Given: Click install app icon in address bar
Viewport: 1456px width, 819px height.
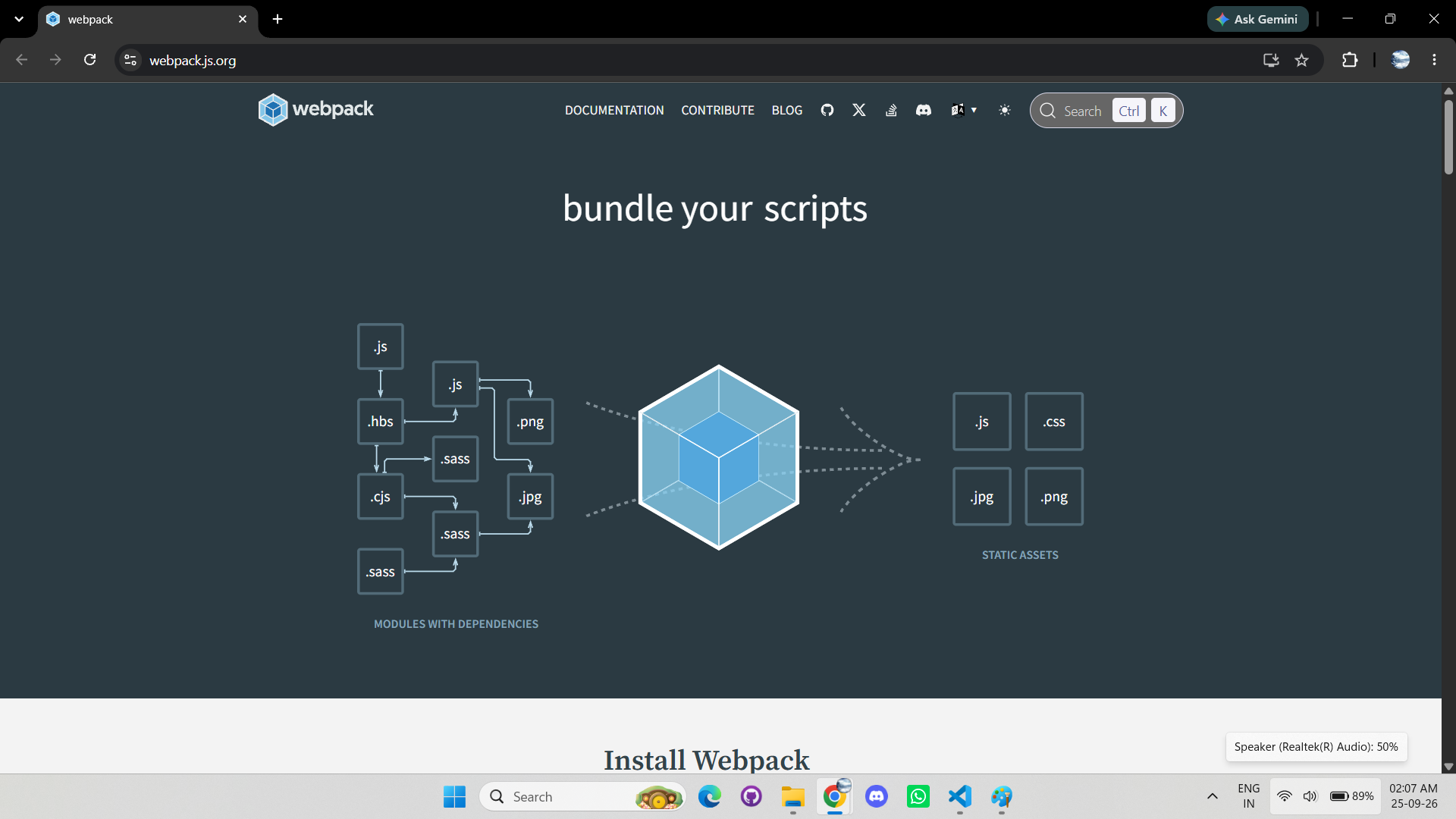Looking at the screenshot, I should coord(1271,60).
